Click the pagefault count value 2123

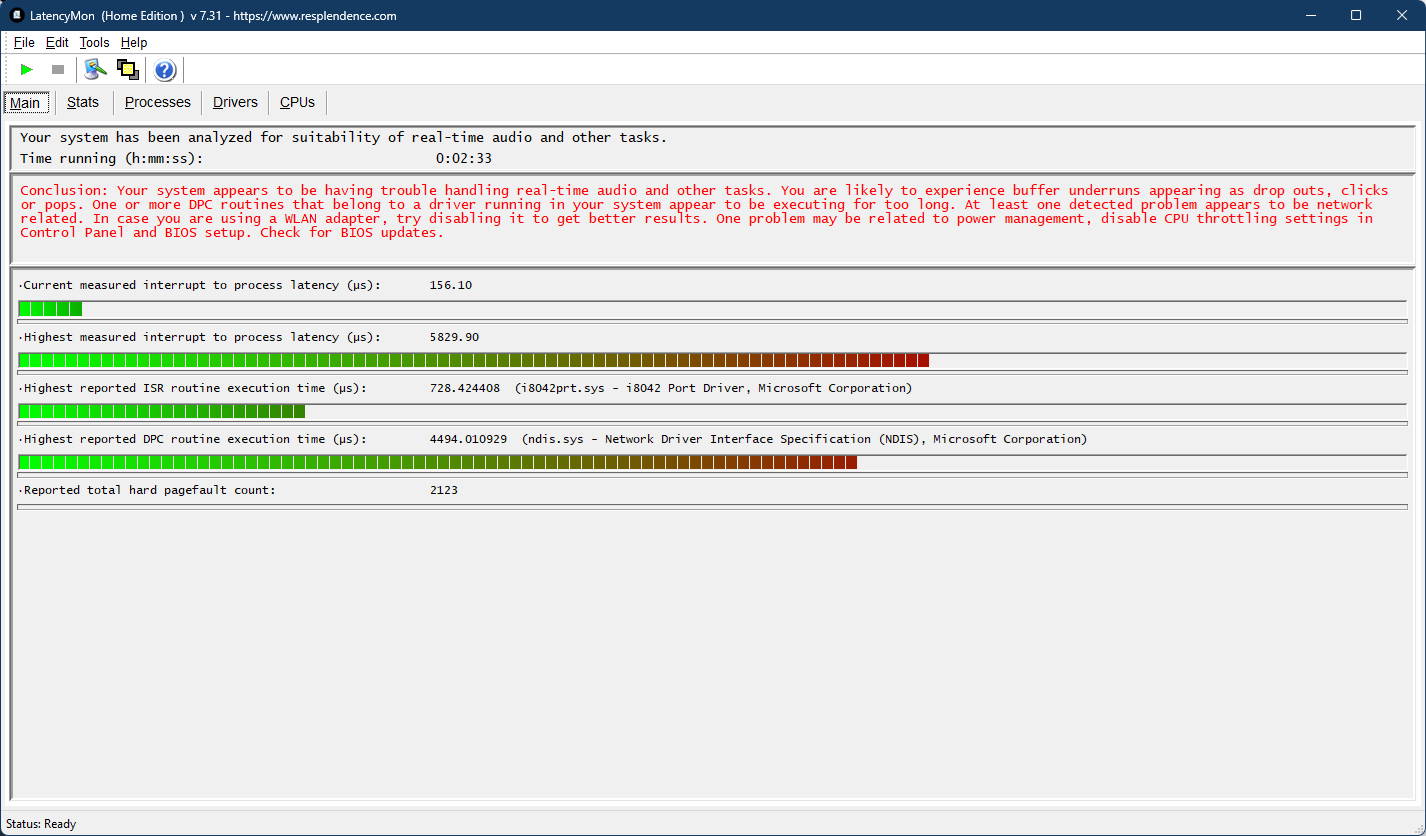[x=444, y=490]
